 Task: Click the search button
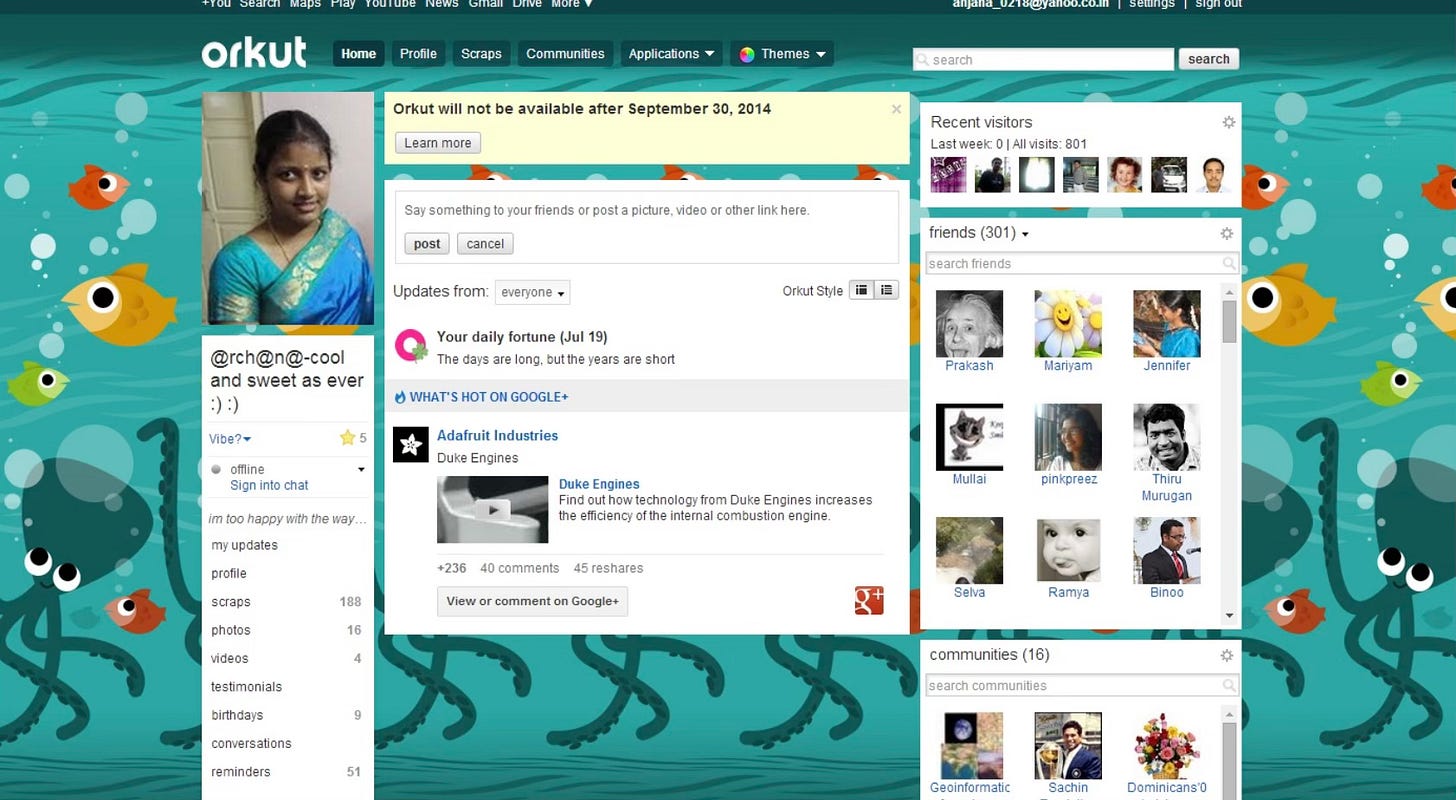[1209, 59]
